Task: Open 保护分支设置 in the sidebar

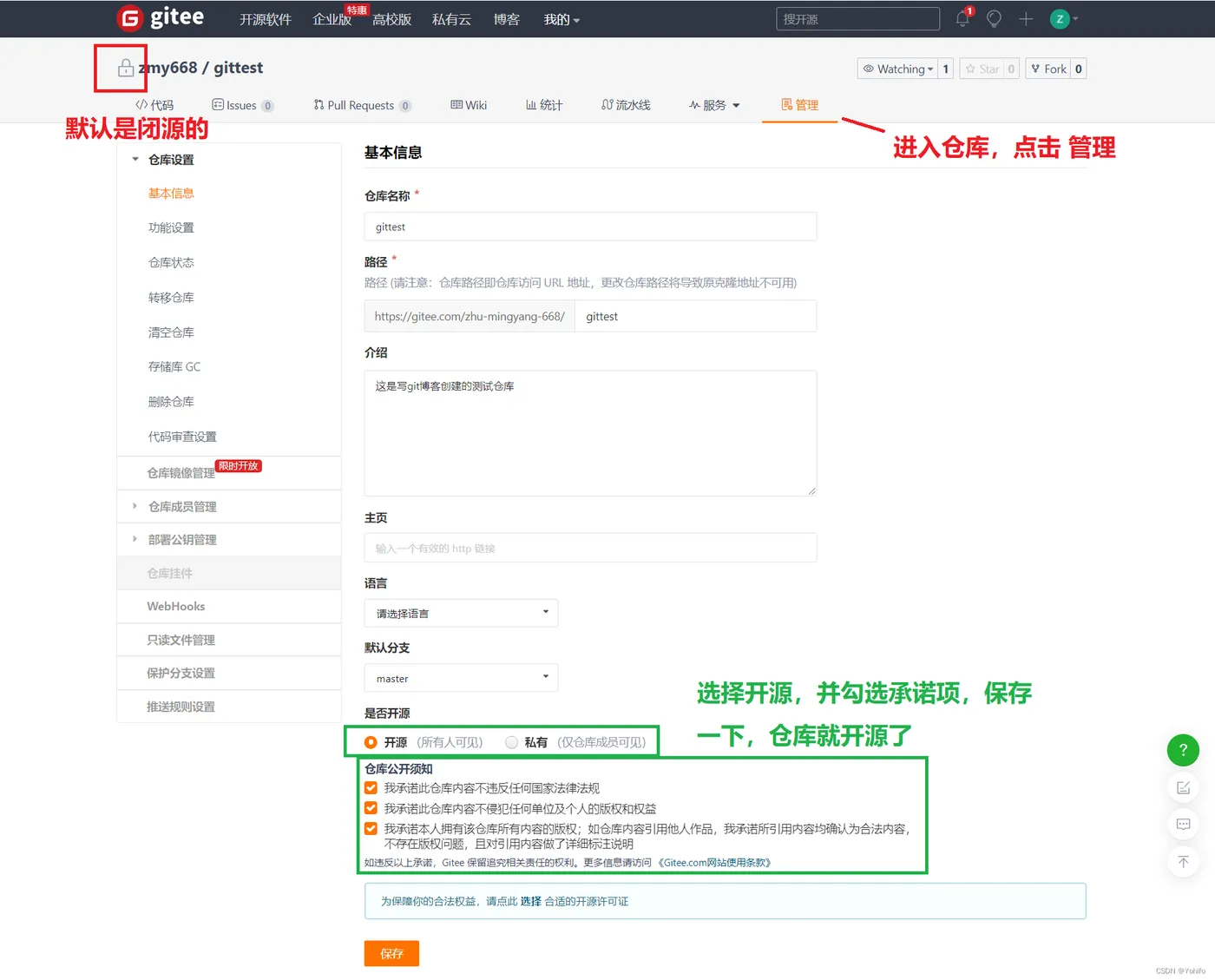Action: [181, 673]
